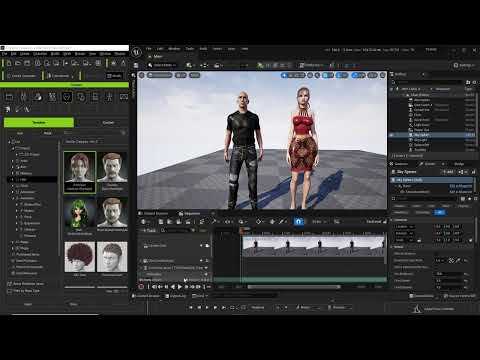480x360 pixels.
Task: Switch to the Sequencer tab
Action: click(190, 213)
